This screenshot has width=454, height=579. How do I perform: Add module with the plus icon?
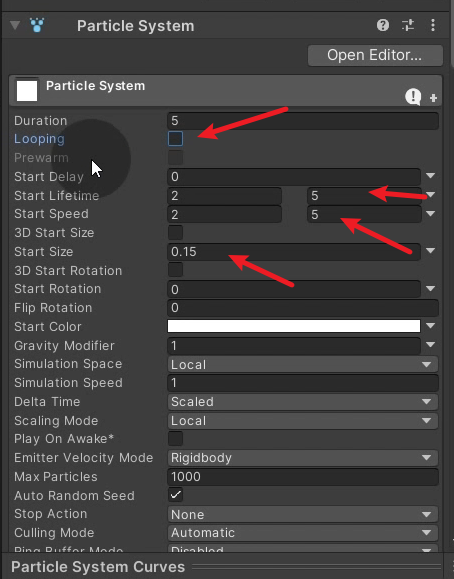(433, 98)
